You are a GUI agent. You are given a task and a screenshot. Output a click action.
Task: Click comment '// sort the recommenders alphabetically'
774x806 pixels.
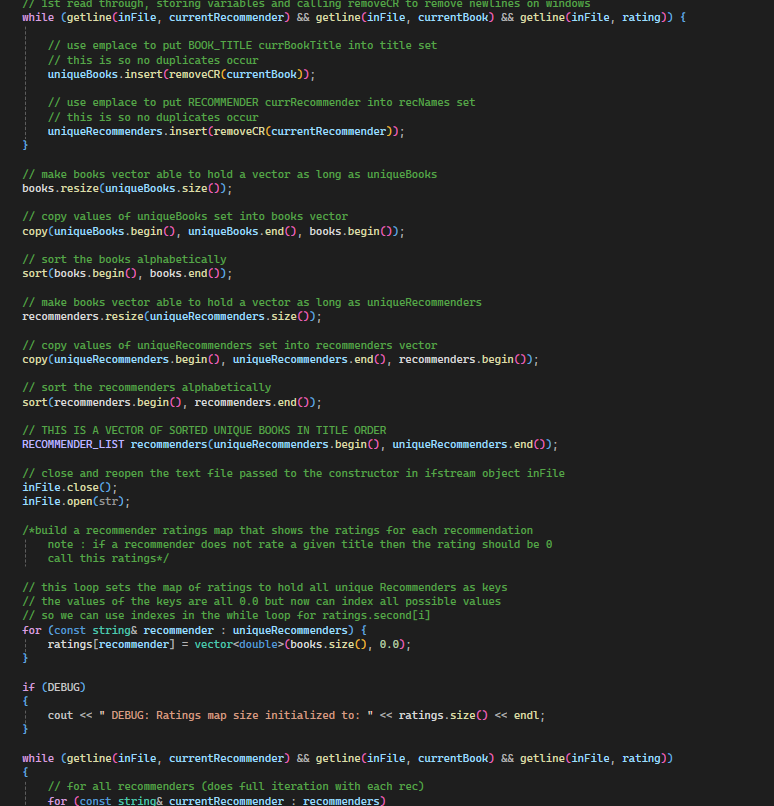[146, 388]
